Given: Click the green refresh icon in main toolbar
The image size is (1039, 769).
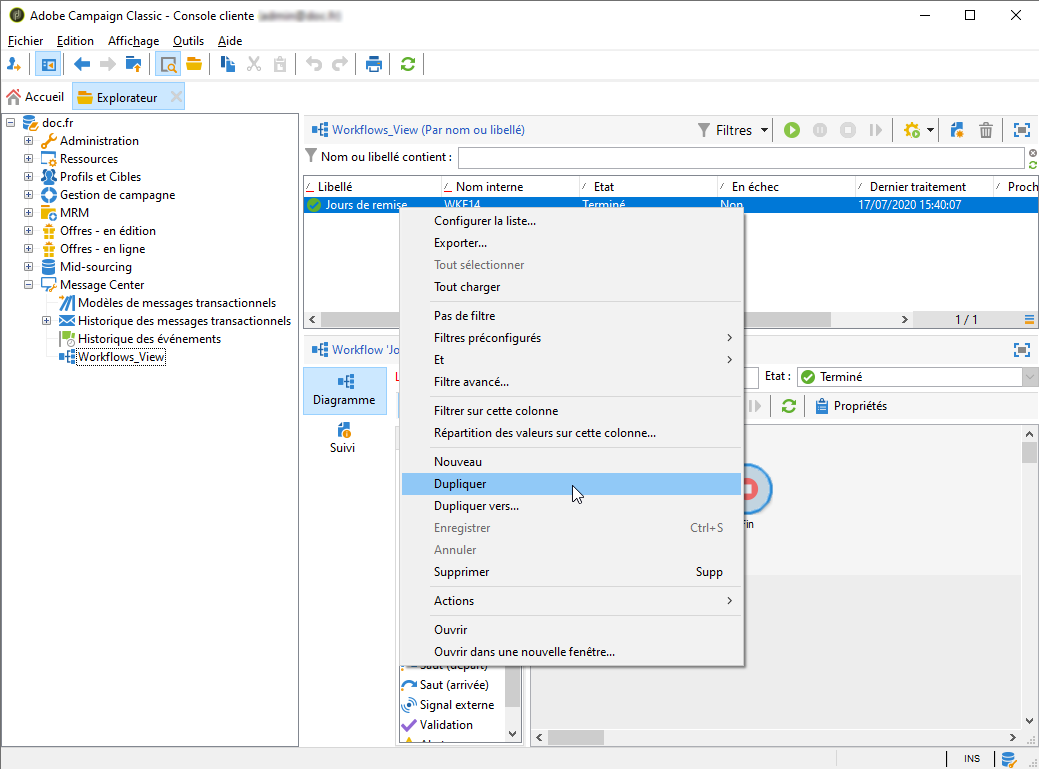Looking at the screenshot, I should coord(407,64).
